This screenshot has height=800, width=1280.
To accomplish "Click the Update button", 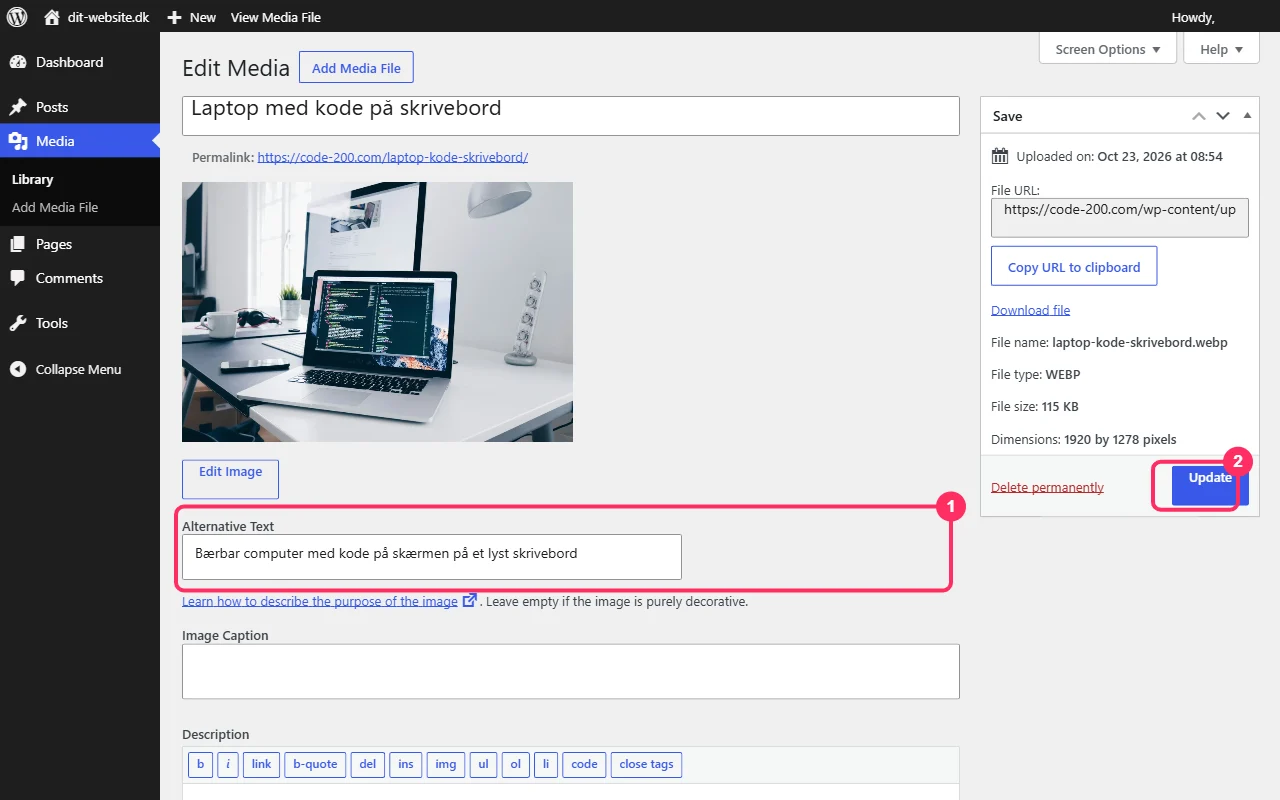I will 1210,485.
